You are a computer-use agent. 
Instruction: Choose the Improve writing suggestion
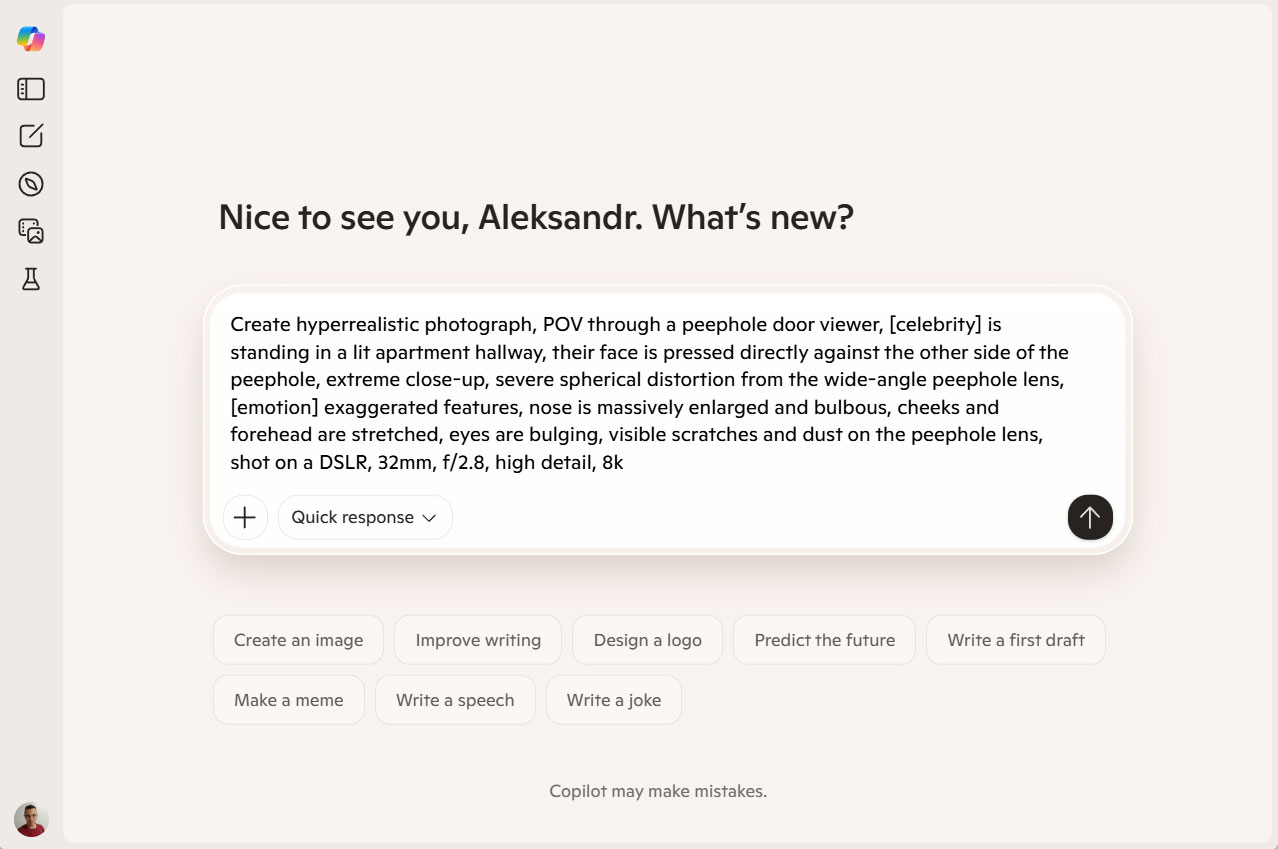click(x=478, y=640)
